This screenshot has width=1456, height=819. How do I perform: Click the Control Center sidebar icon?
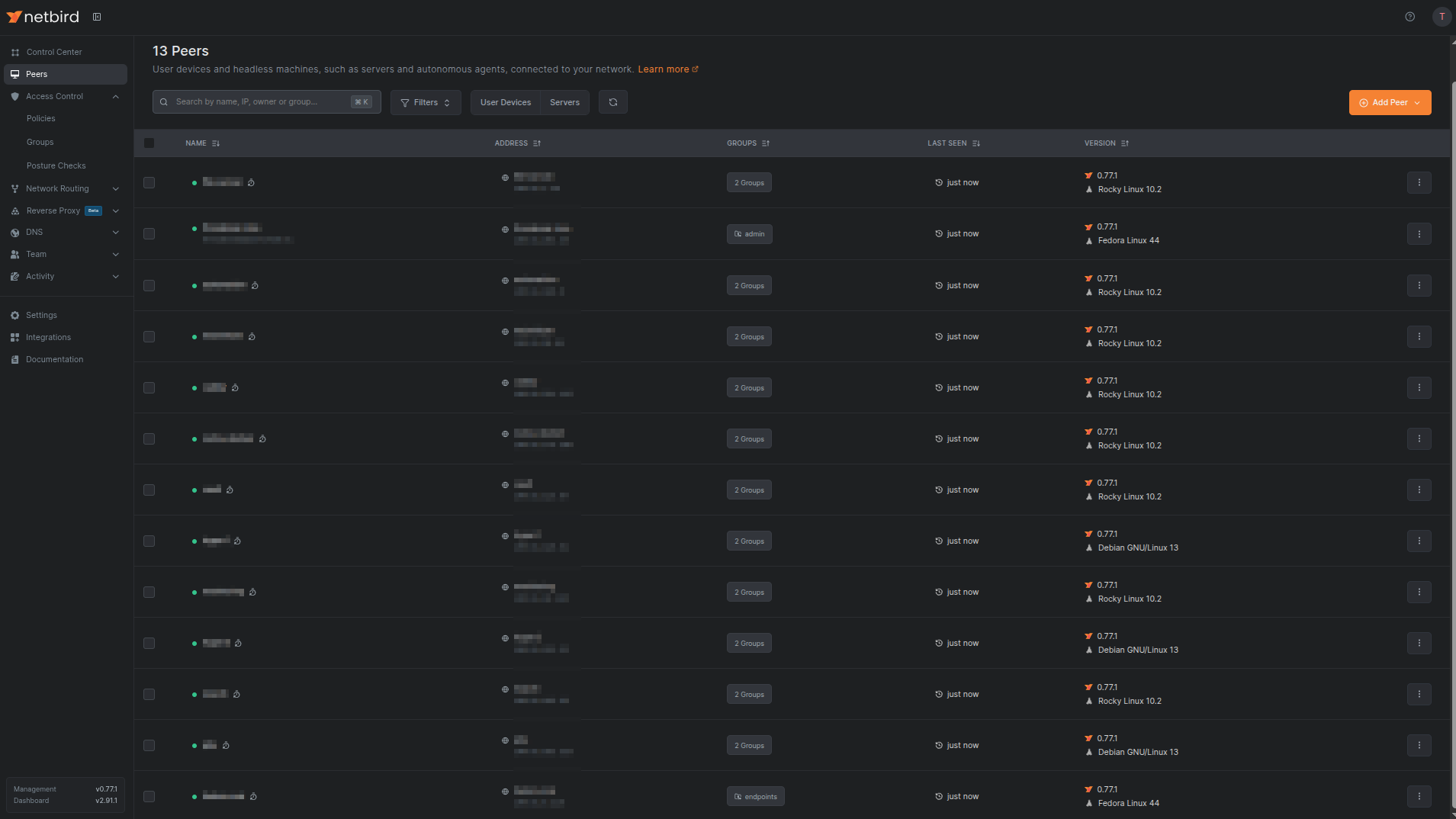point(15,53)
